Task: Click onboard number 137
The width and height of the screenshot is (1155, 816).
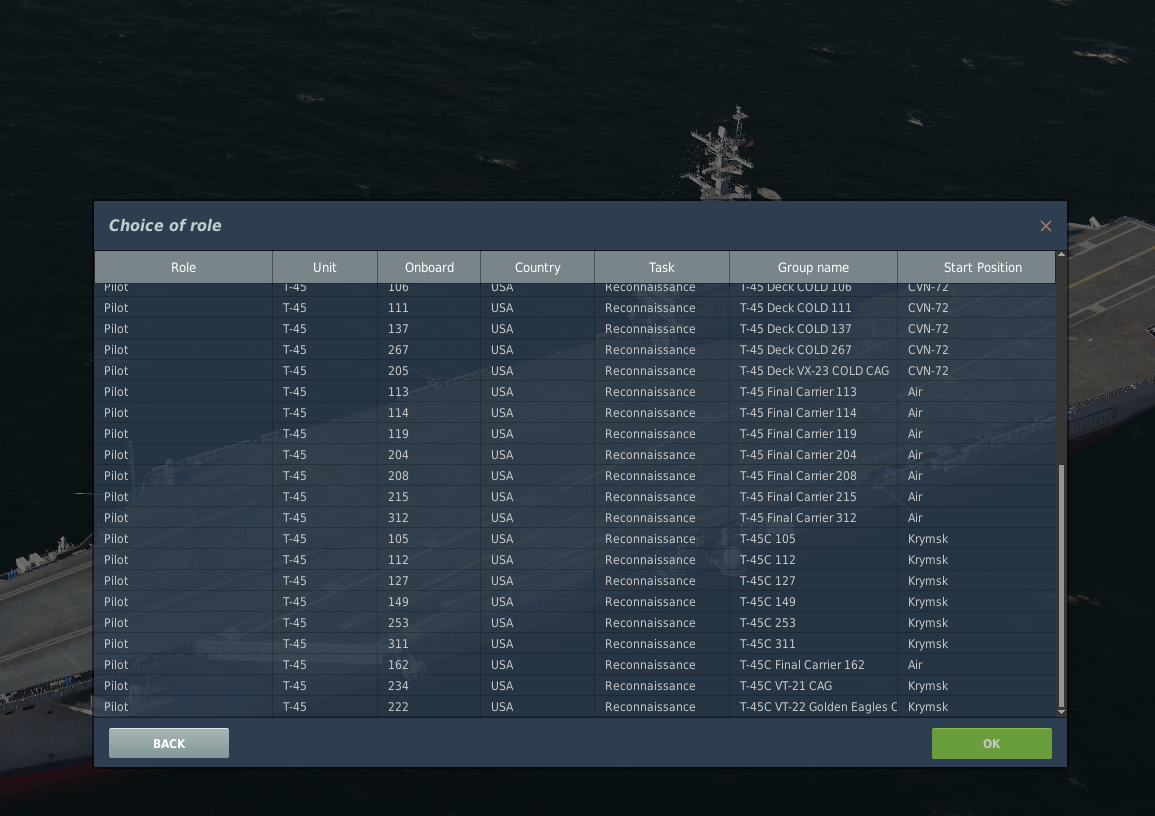Action: tap(398, 328)
